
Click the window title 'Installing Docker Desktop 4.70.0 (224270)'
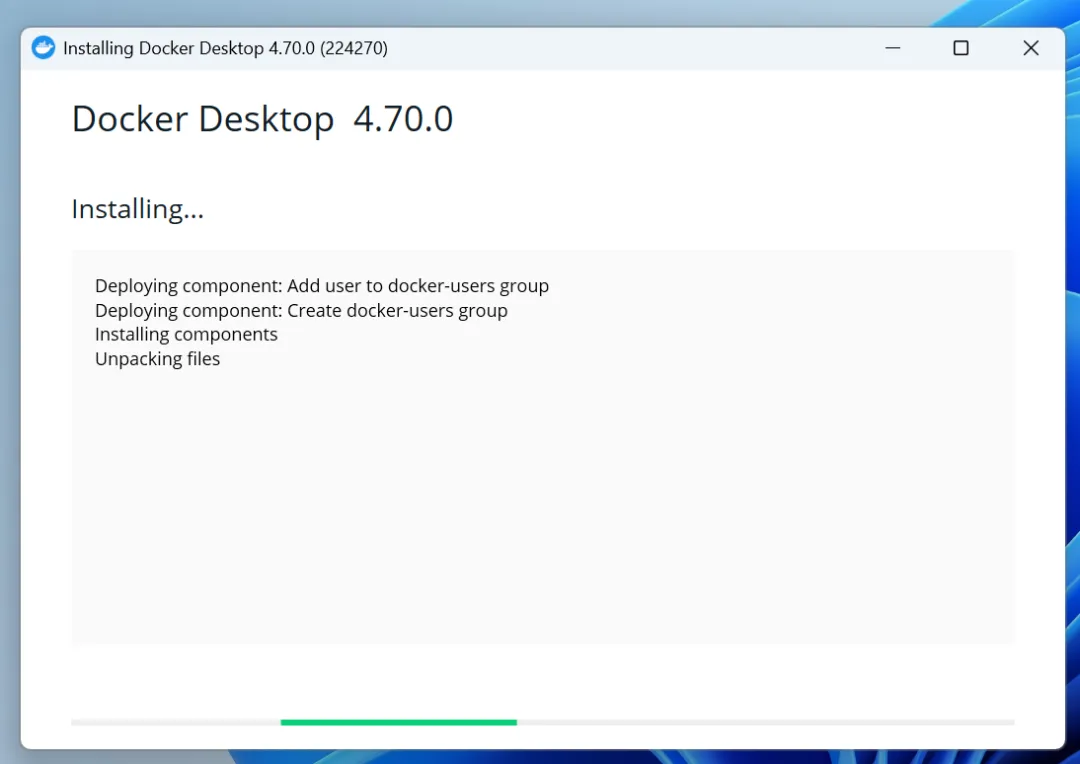[225, 48]
